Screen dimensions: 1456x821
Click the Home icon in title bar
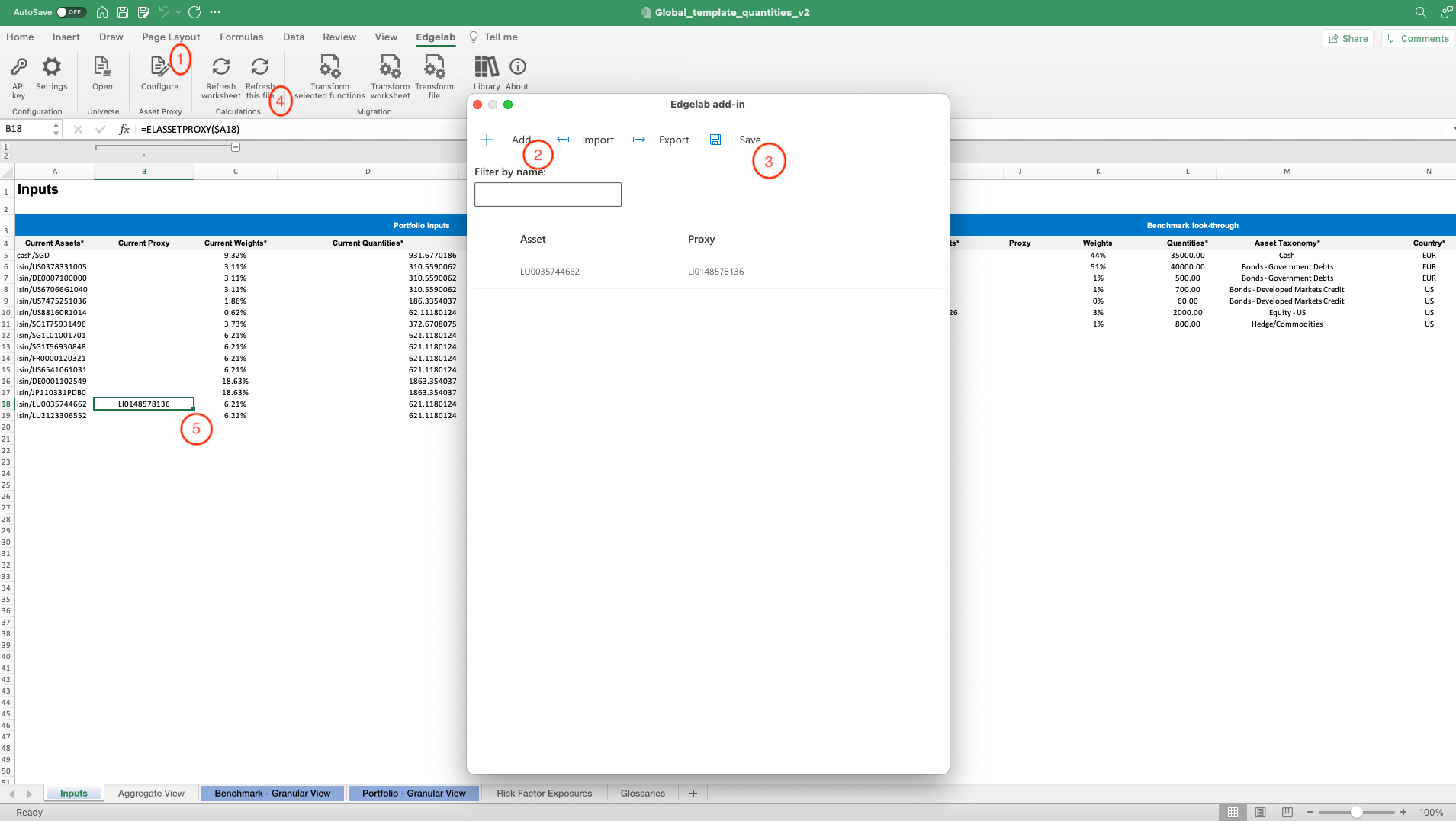[x=101, y=12]
